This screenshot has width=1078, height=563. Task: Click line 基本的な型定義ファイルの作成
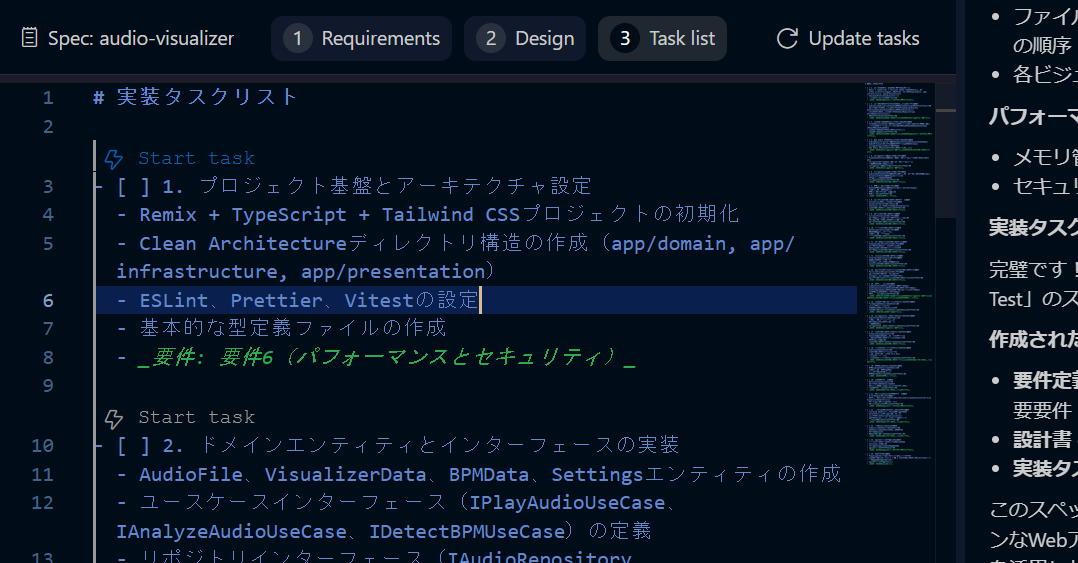(282, 329)
